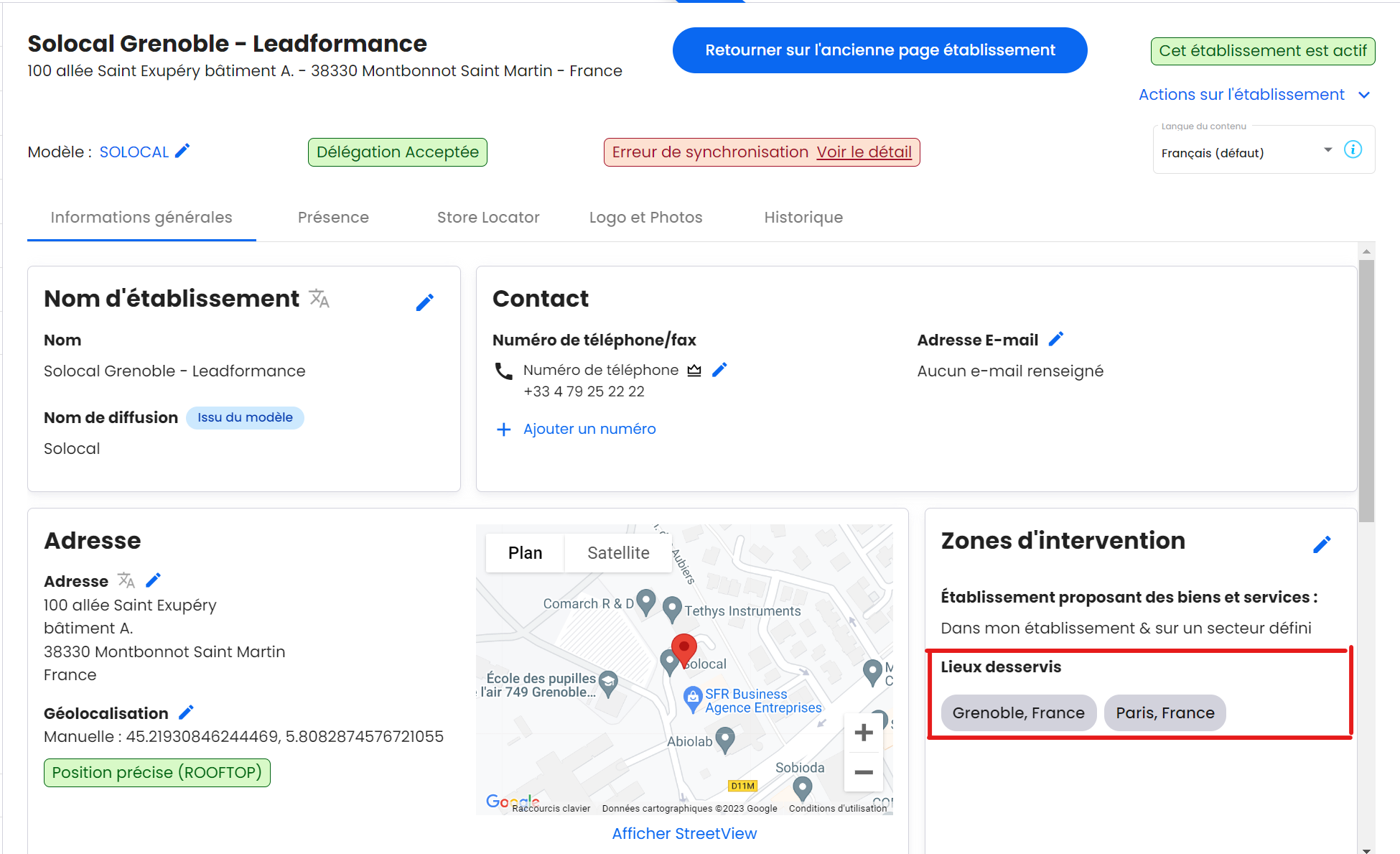Click the scrollbar up arrow
Image resolution: width=1400 pixels, height=854 pixels.
pyautogui.click(x=1366, y=251)
